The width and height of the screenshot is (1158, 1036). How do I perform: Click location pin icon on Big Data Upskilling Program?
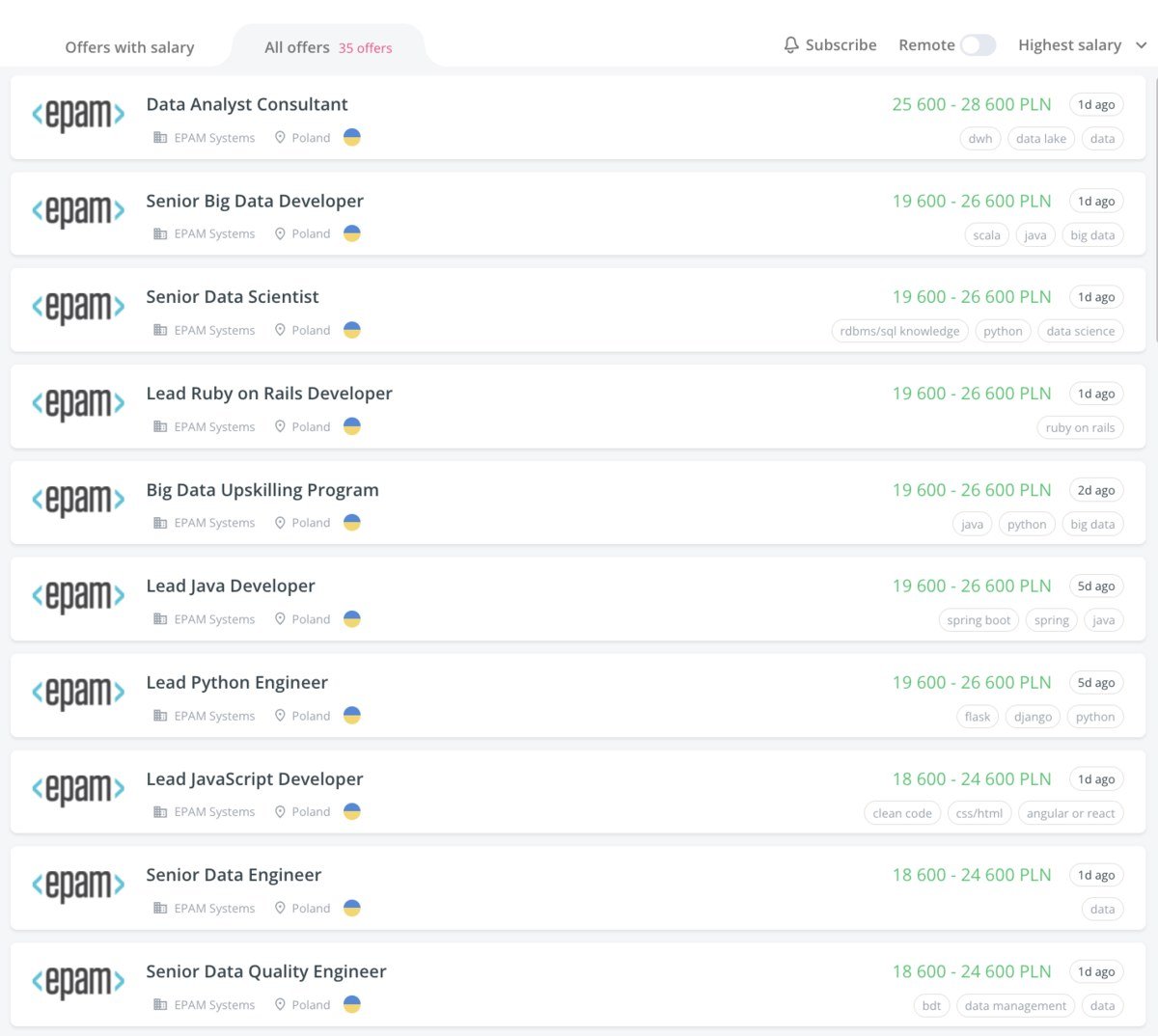click(280, 523)
